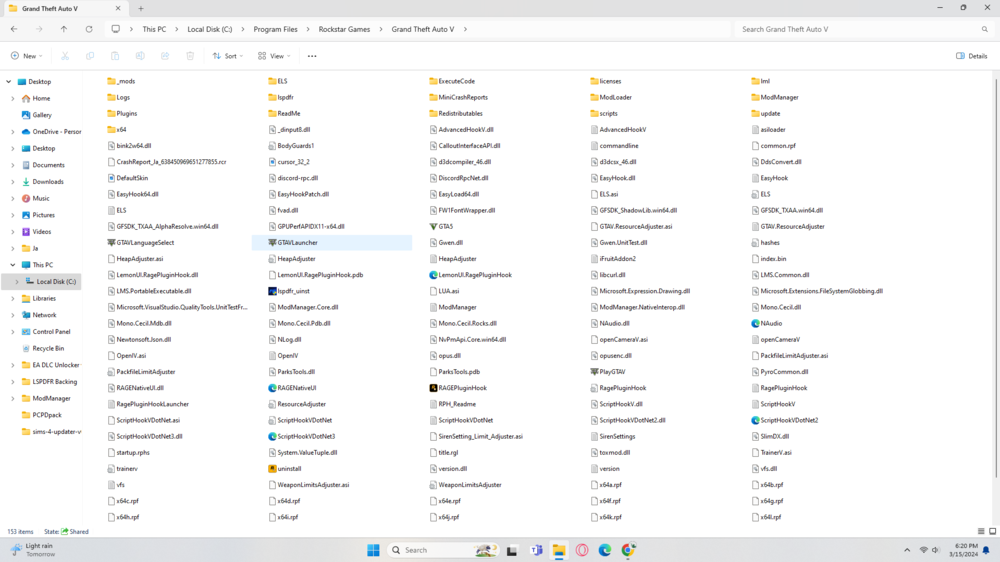Click the Search Grand Theft Auto V field
The image size is (1000, 562).
coord(864,29)
